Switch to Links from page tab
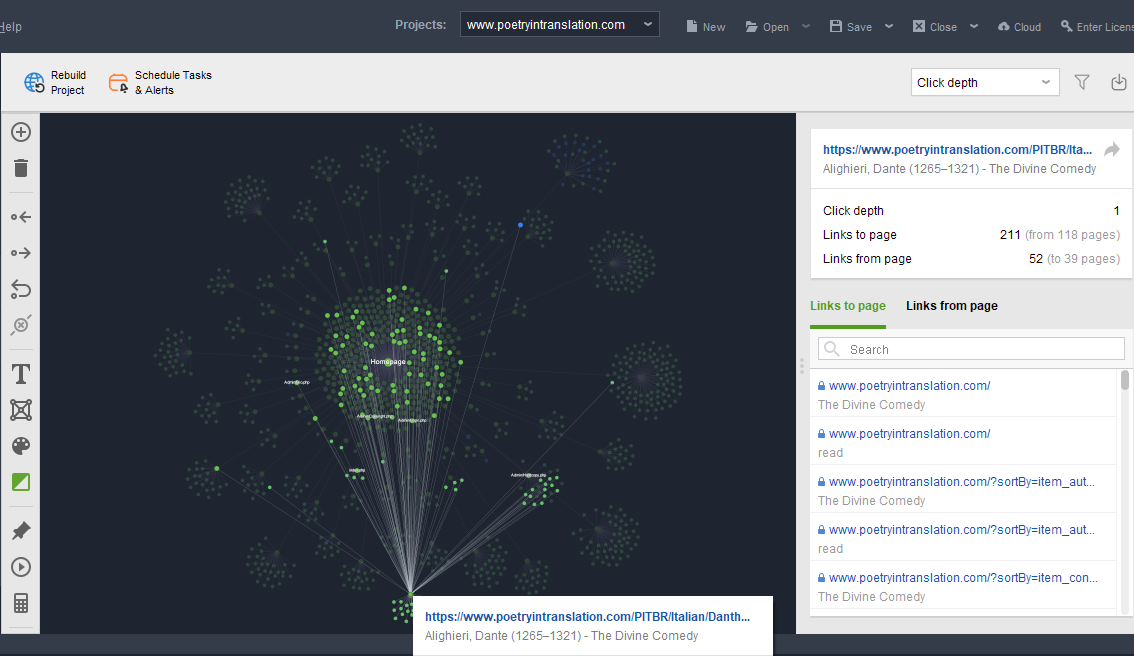This screenshot has width=1134, height=656. [x=952, y=306]
